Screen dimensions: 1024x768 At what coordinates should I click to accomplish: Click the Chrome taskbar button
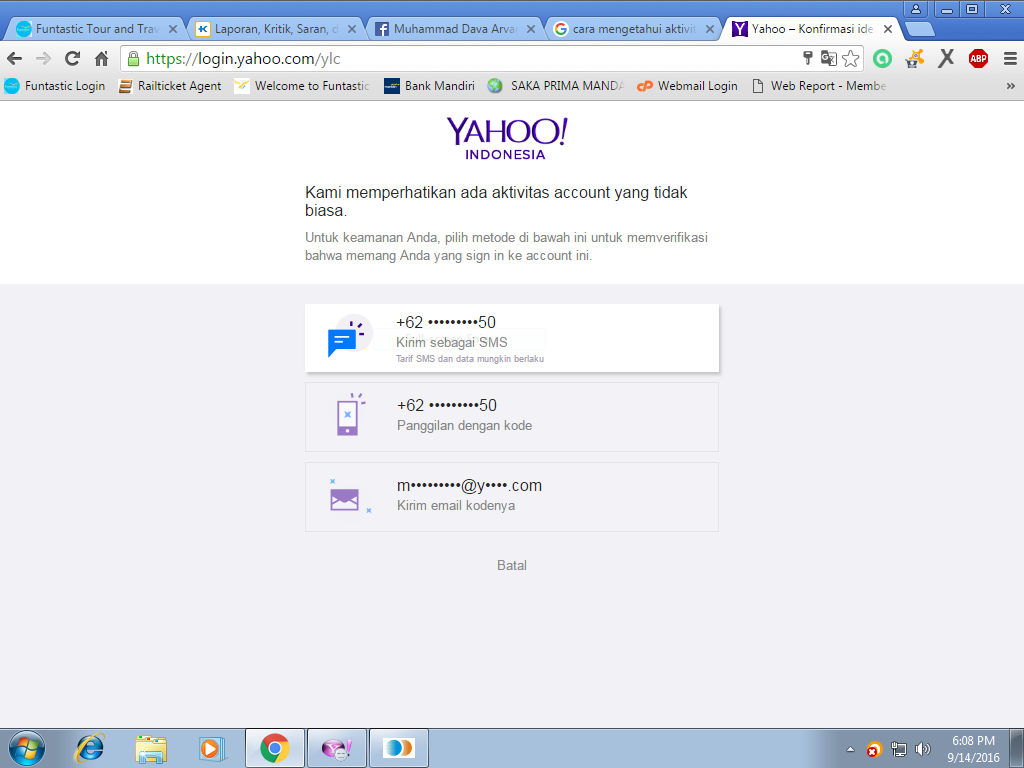275,748
